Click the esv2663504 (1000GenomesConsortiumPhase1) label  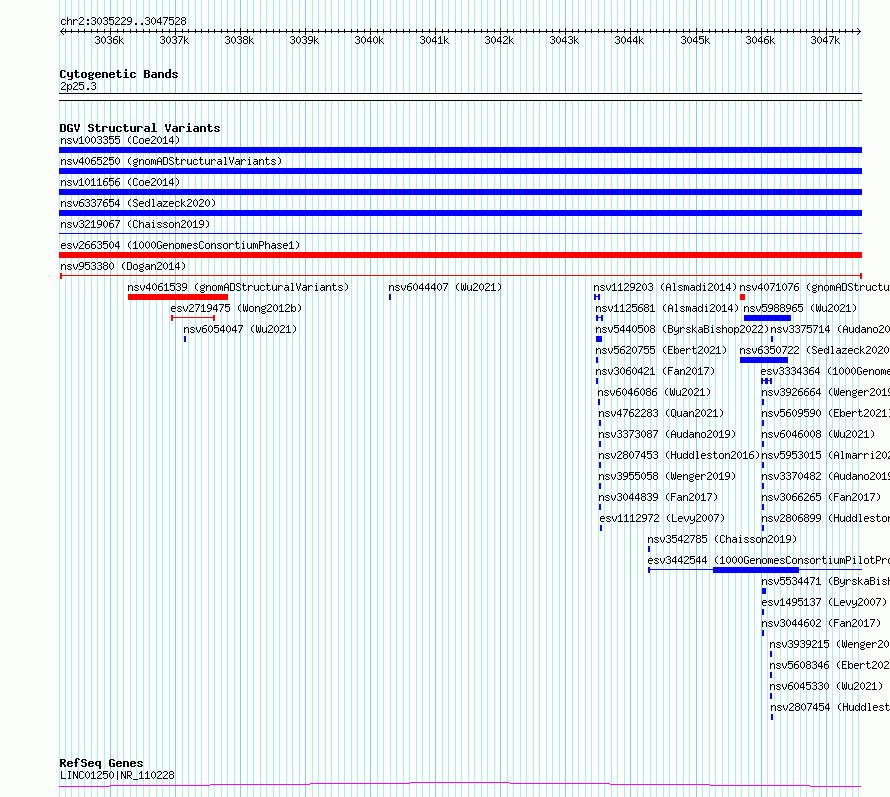pyautogui.click(x=180, y=245)
